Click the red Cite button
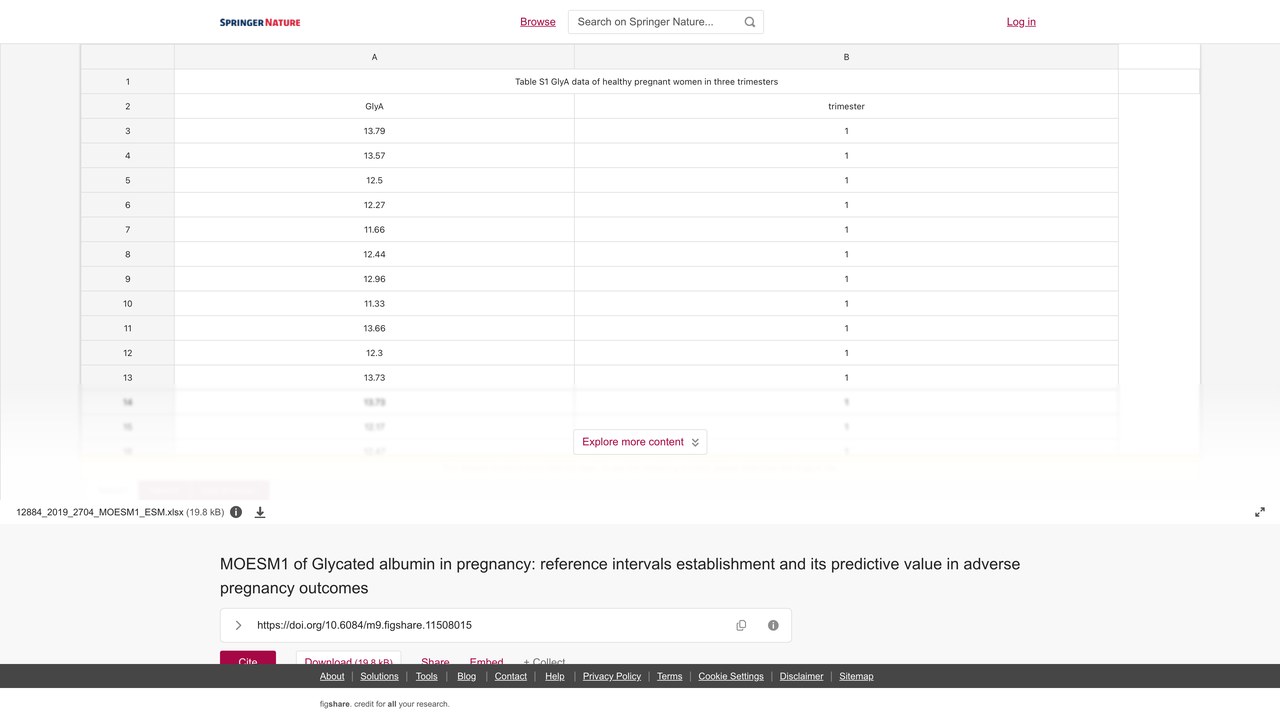1280x720 pixels. coord(248,658)
